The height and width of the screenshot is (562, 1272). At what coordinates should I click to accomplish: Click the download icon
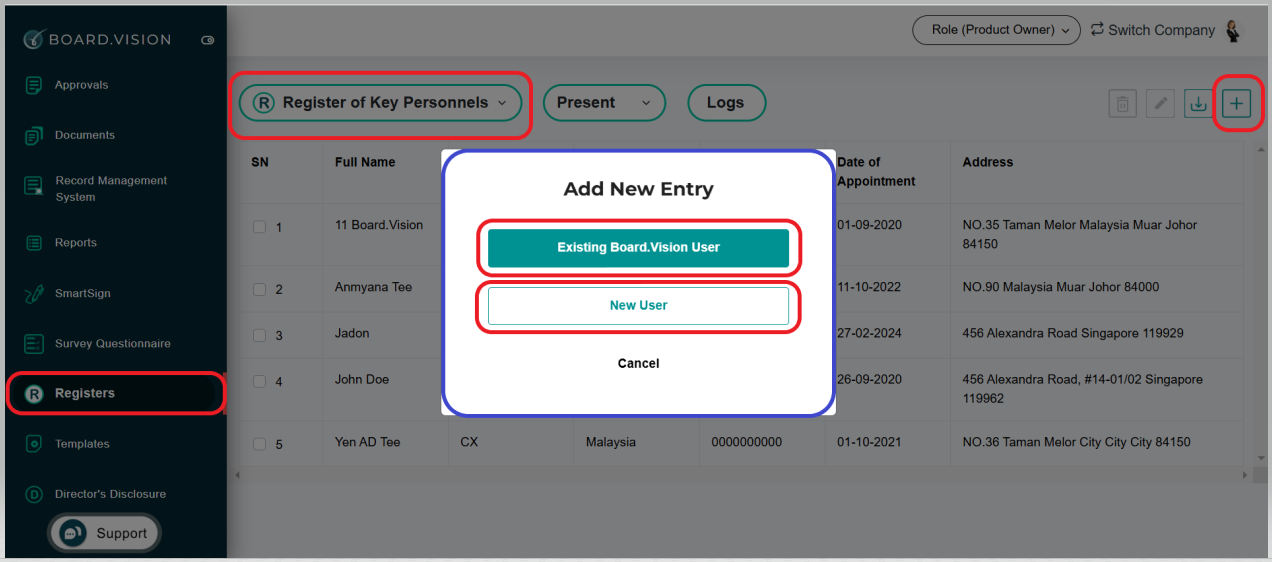coord(1197,103)
